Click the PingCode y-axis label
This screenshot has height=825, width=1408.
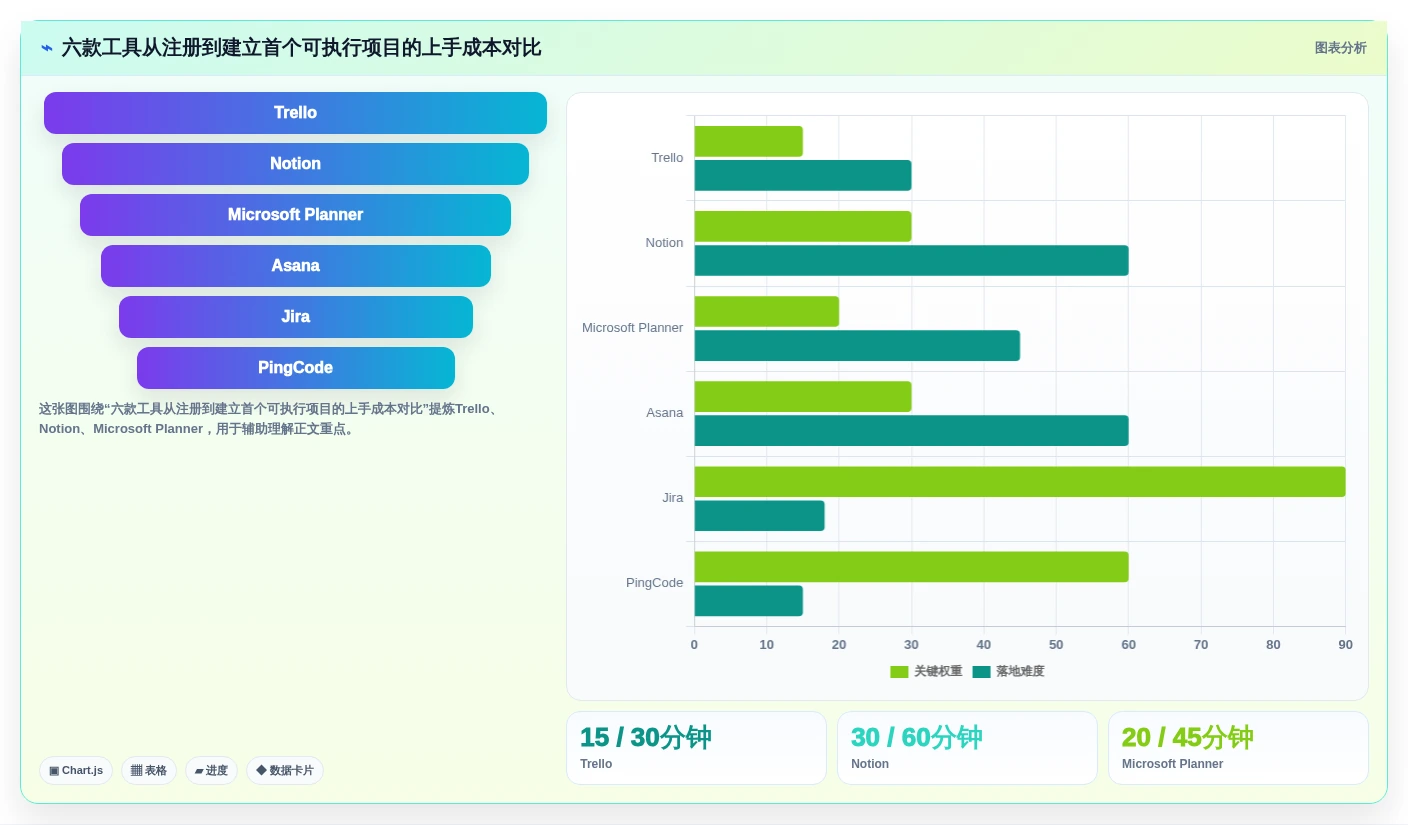pyautogui.click(x=655, y=583)
